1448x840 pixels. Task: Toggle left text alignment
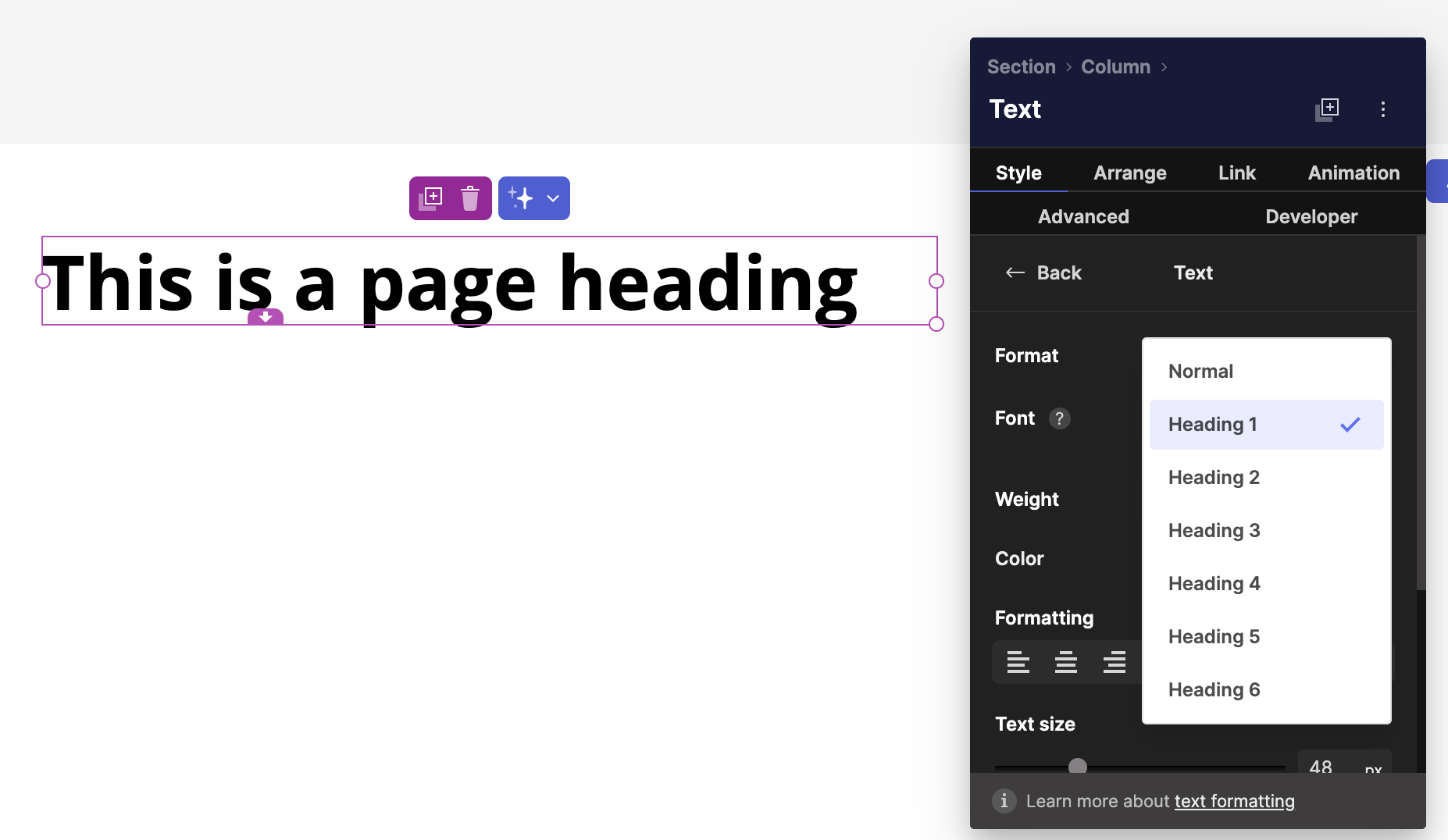[x=1018, y=662]
